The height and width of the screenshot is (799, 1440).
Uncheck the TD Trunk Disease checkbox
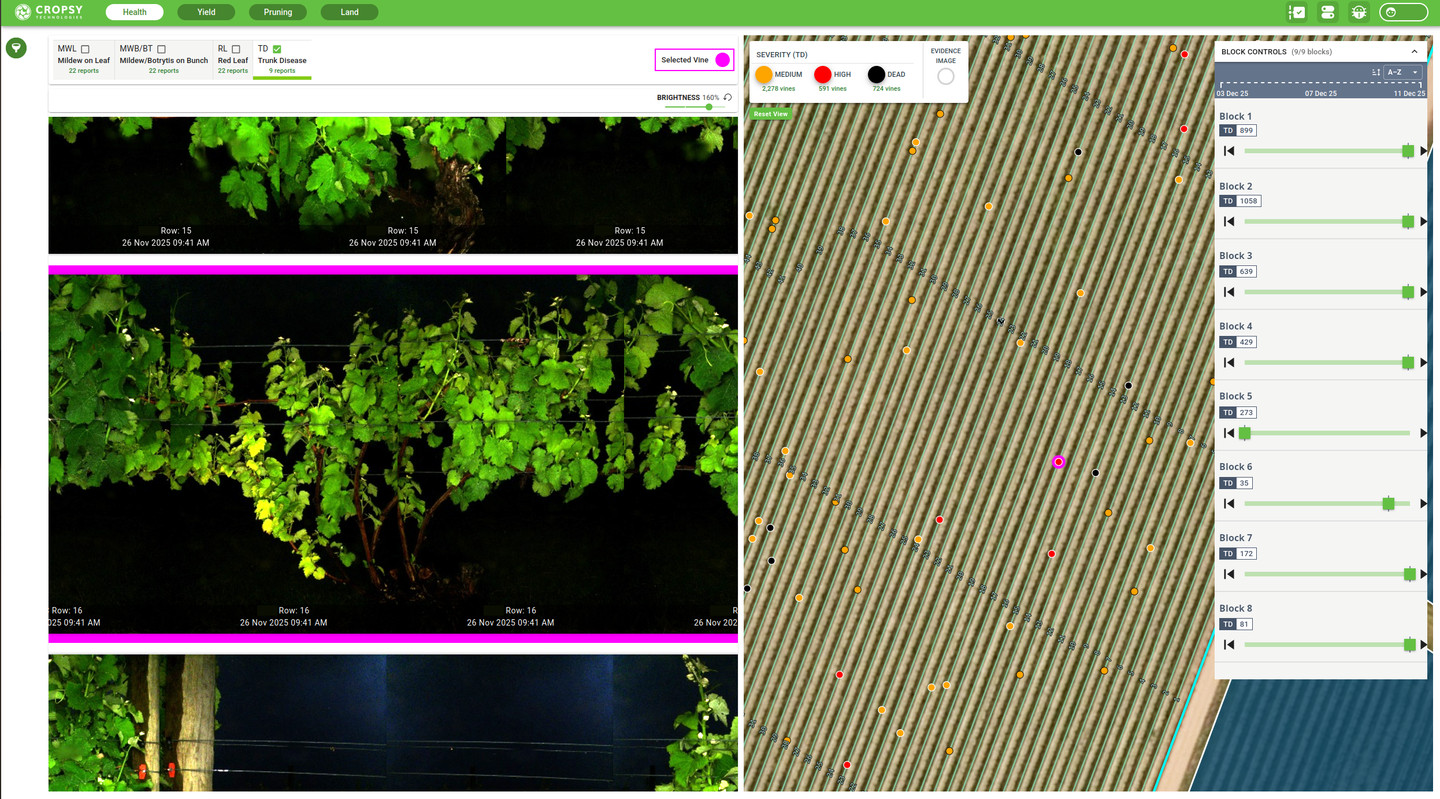tap(277, 49)
